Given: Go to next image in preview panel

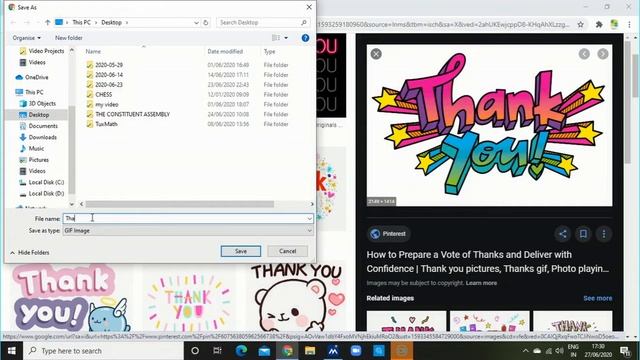Looking at the screenshot, I should (x=603, y=54).
